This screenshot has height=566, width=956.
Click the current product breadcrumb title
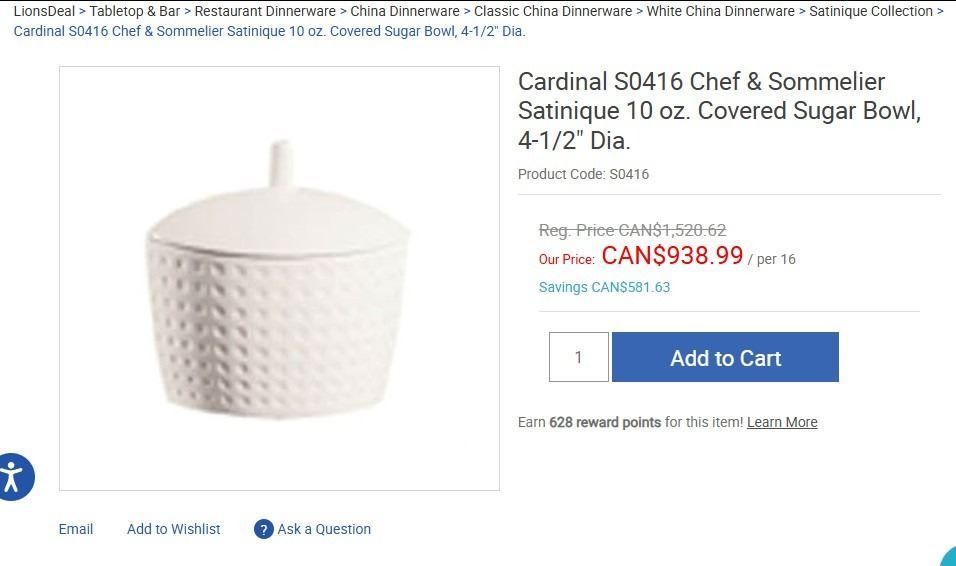(x=269, y=31)
